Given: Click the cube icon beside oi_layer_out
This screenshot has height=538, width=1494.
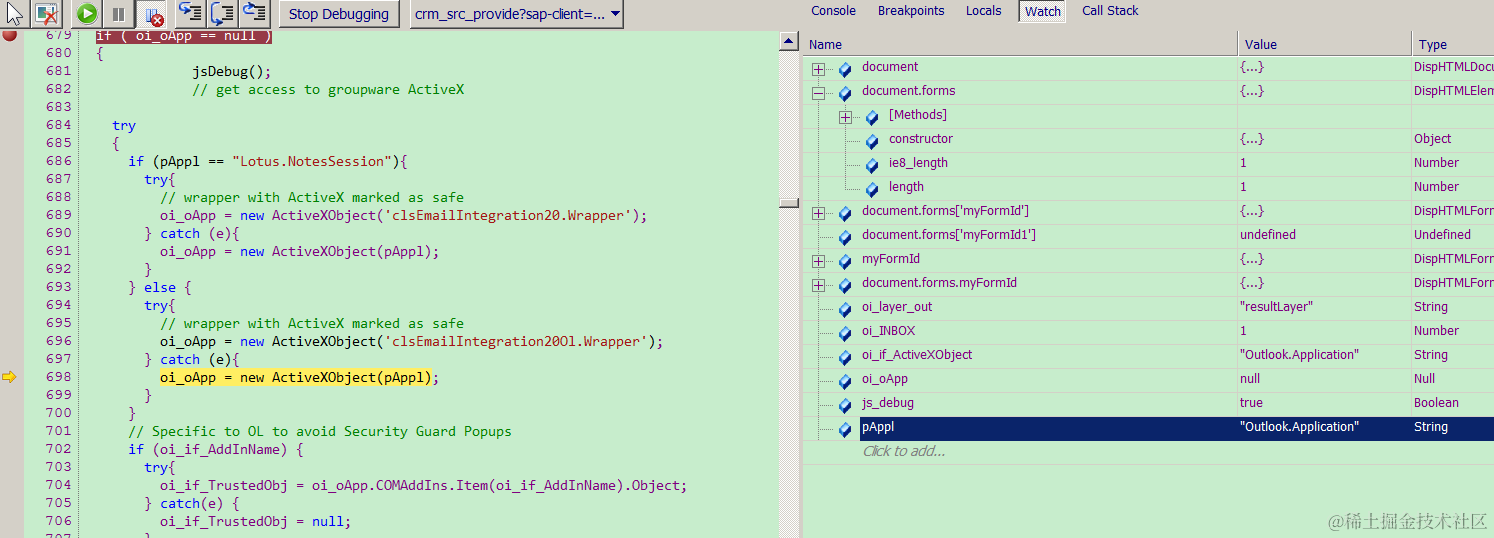Looking at the screenshot, I should click(845, 309).
